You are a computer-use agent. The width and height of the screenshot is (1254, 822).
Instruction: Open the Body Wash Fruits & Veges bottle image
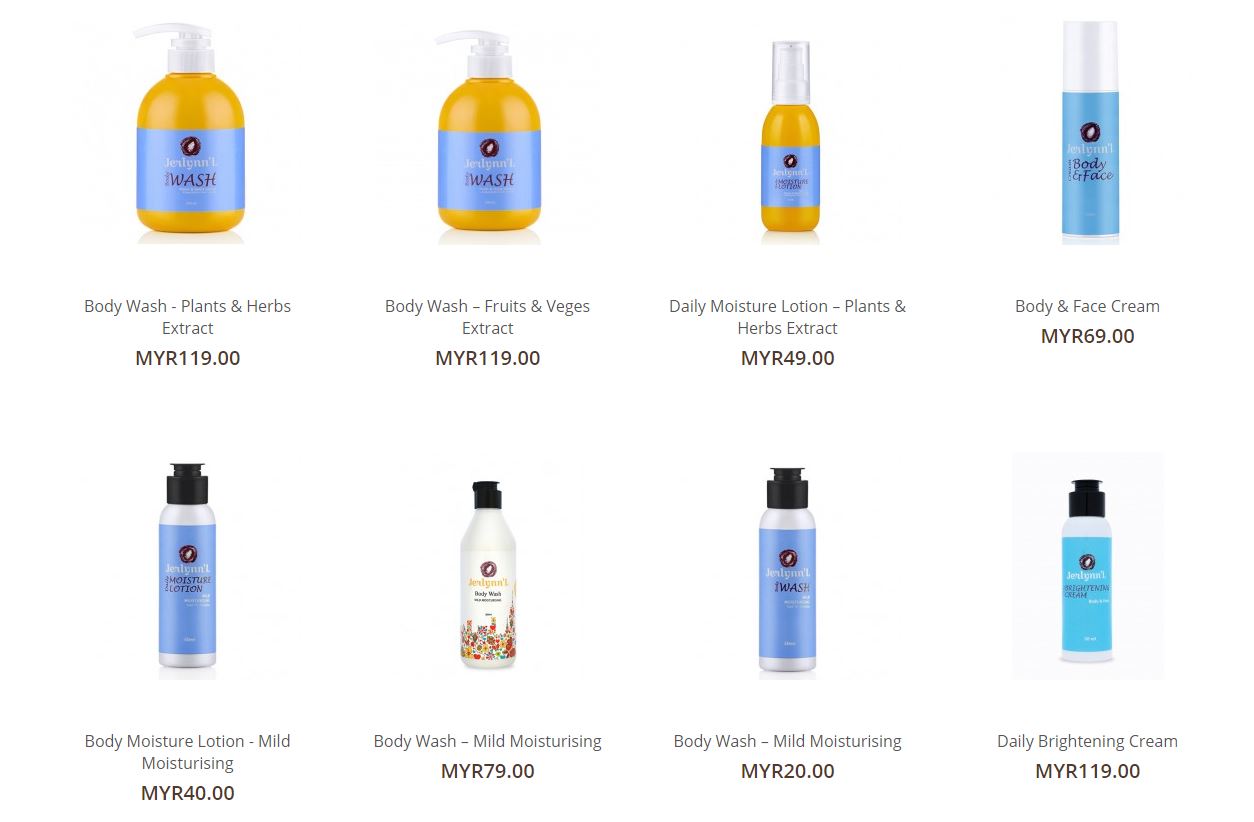[488, 133]
